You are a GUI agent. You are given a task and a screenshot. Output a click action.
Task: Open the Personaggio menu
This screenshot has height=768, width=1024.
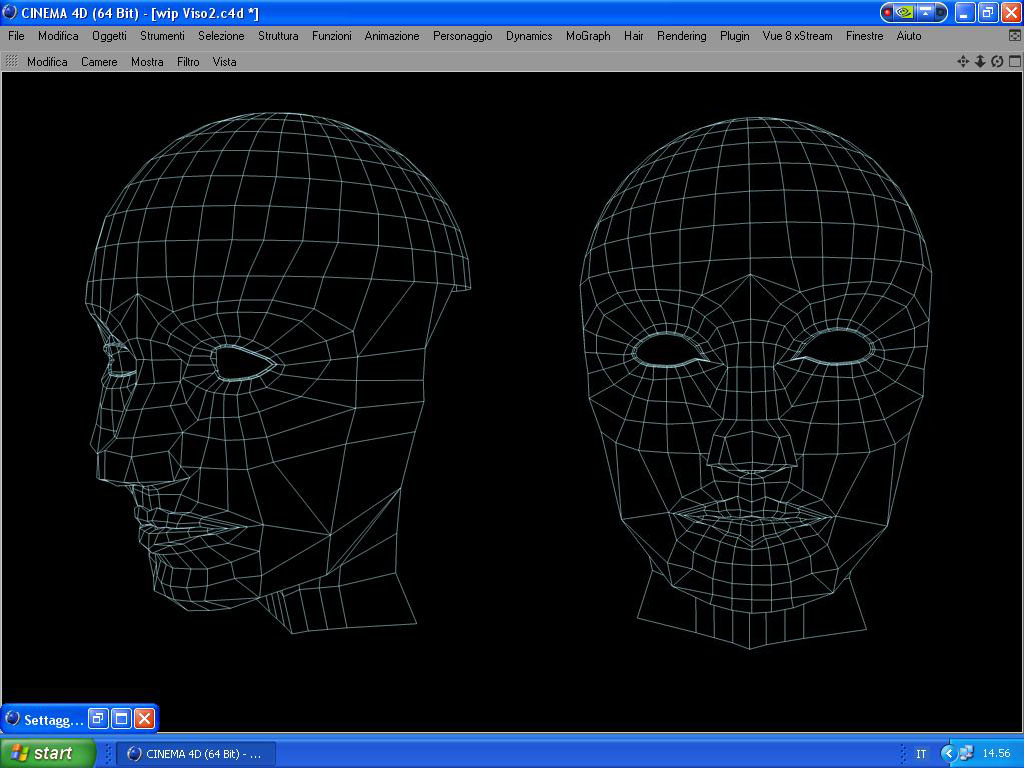(x=462, y=36)
